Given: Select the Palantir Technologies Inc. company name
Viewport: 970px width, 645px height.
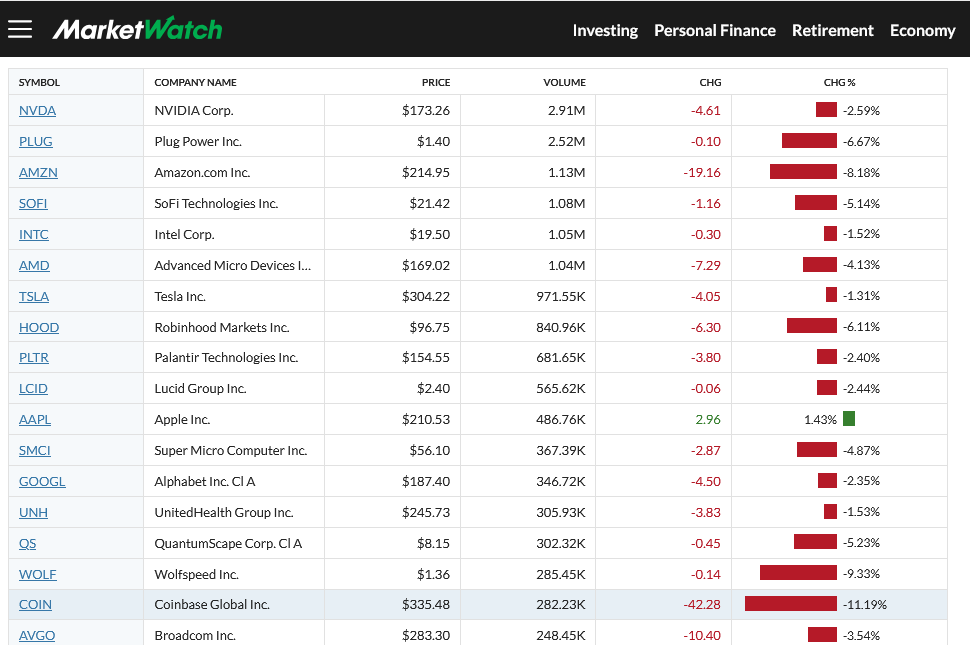Looking at the screenshot, I should click(226, 357).
